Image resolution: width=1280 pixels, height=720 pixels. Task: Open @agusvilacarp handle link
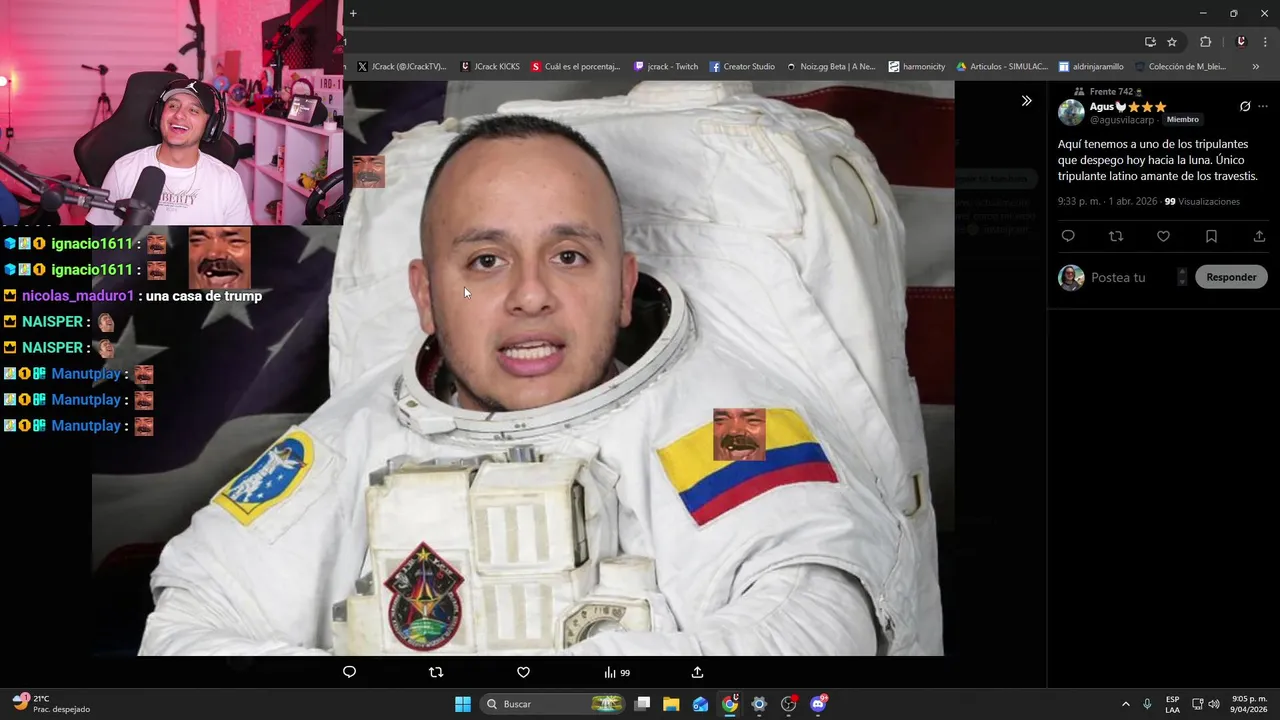1123,120
